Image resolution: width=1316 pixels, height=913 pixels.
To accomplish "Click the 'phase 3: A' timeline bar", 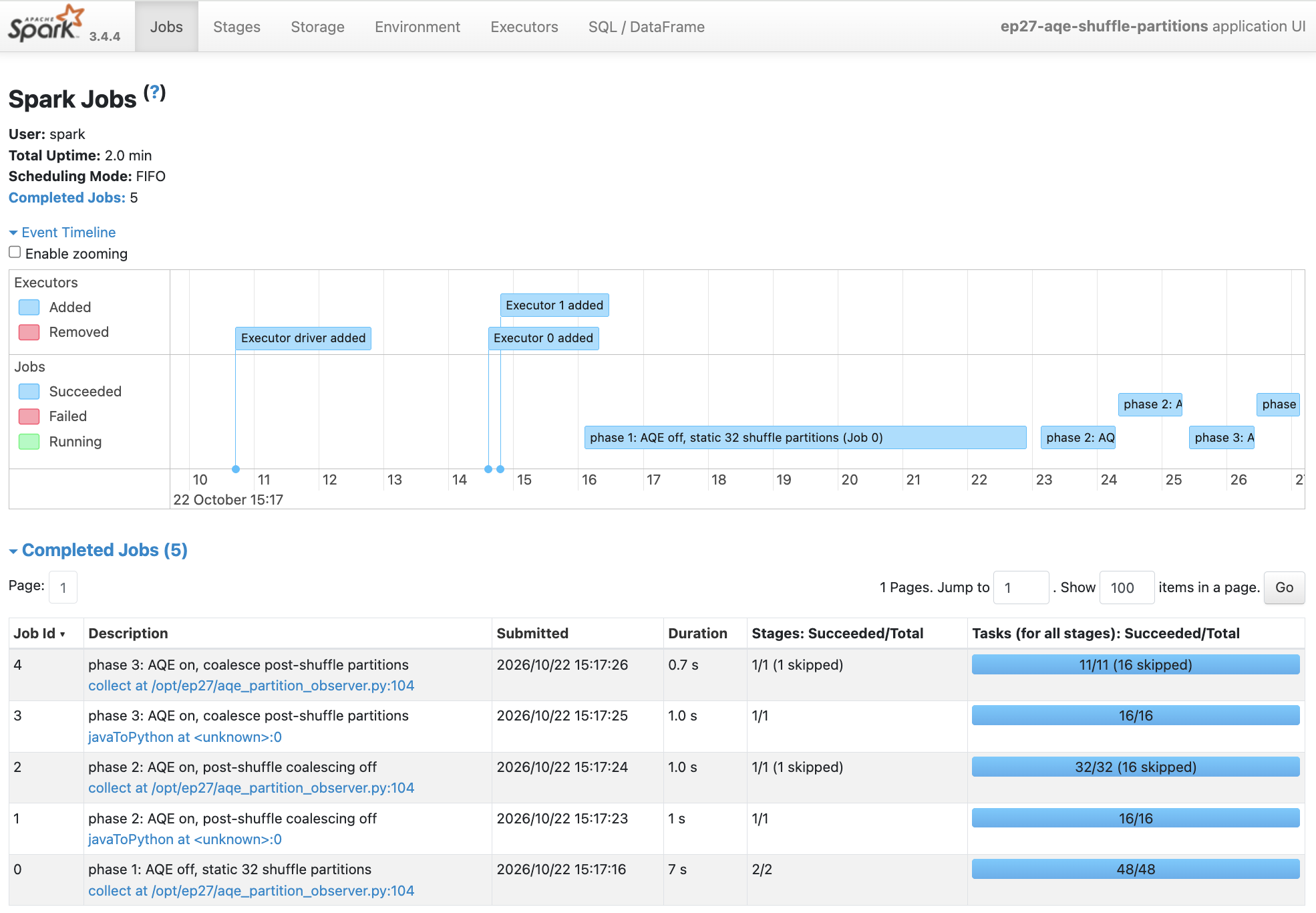I will (1222, 438).
